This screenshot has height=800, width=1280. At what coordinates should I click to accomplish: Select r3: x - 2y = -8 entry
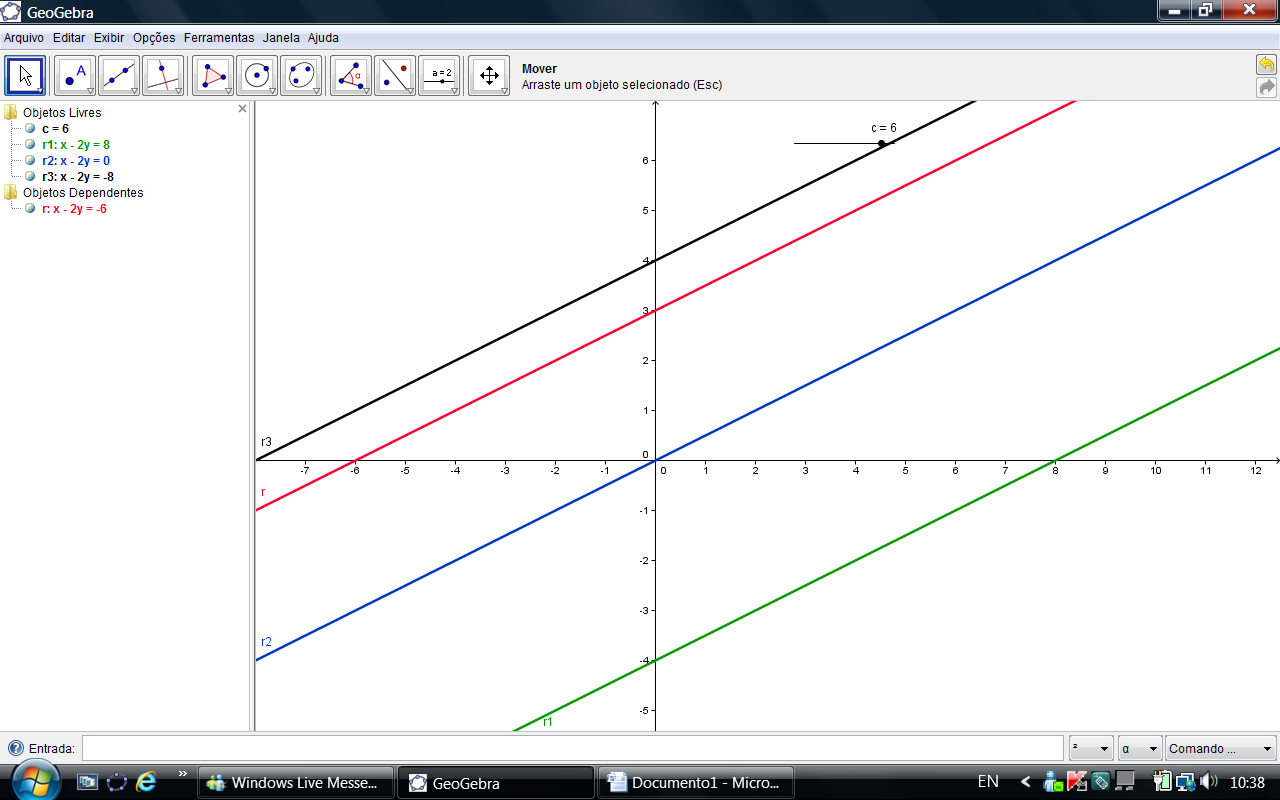[78, 177]
